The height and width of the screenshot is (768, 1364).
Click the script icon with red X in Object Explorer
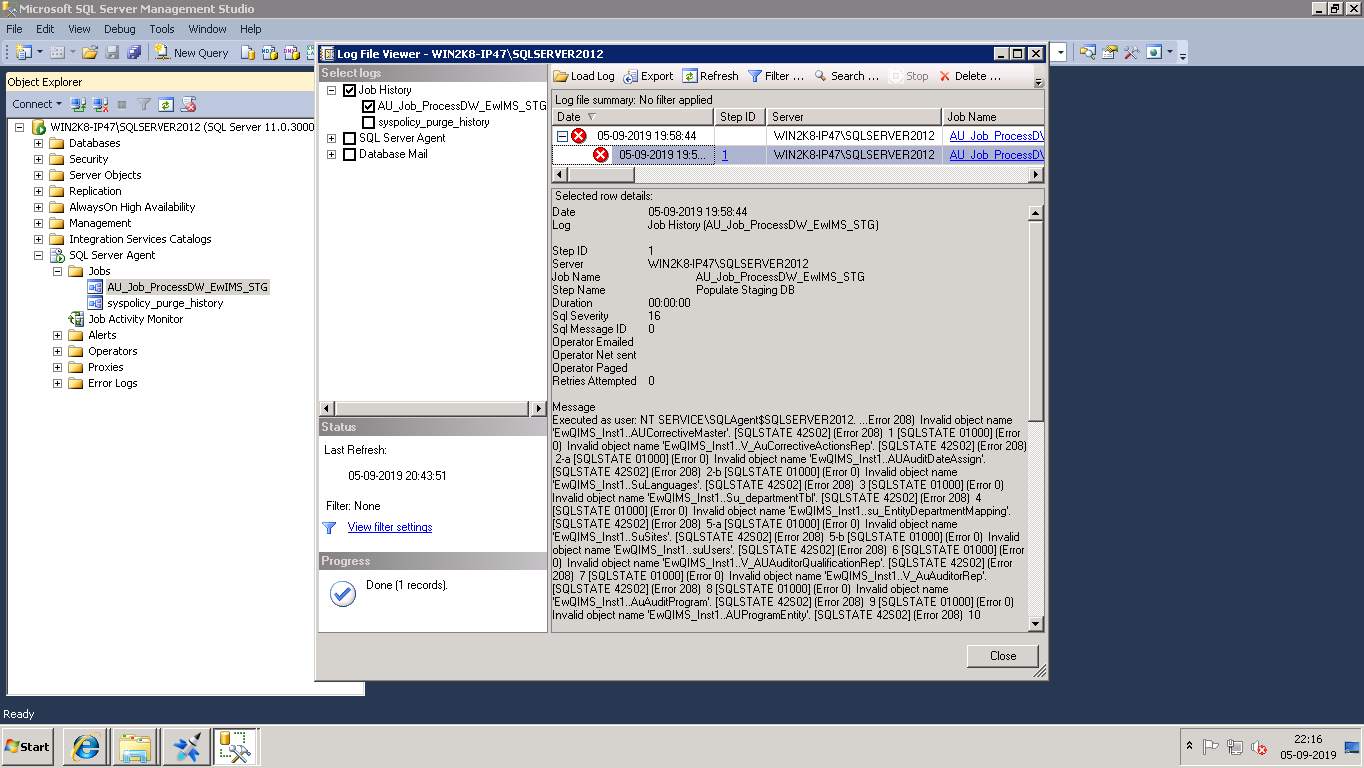pyautogui.click(x=188, y=104)
